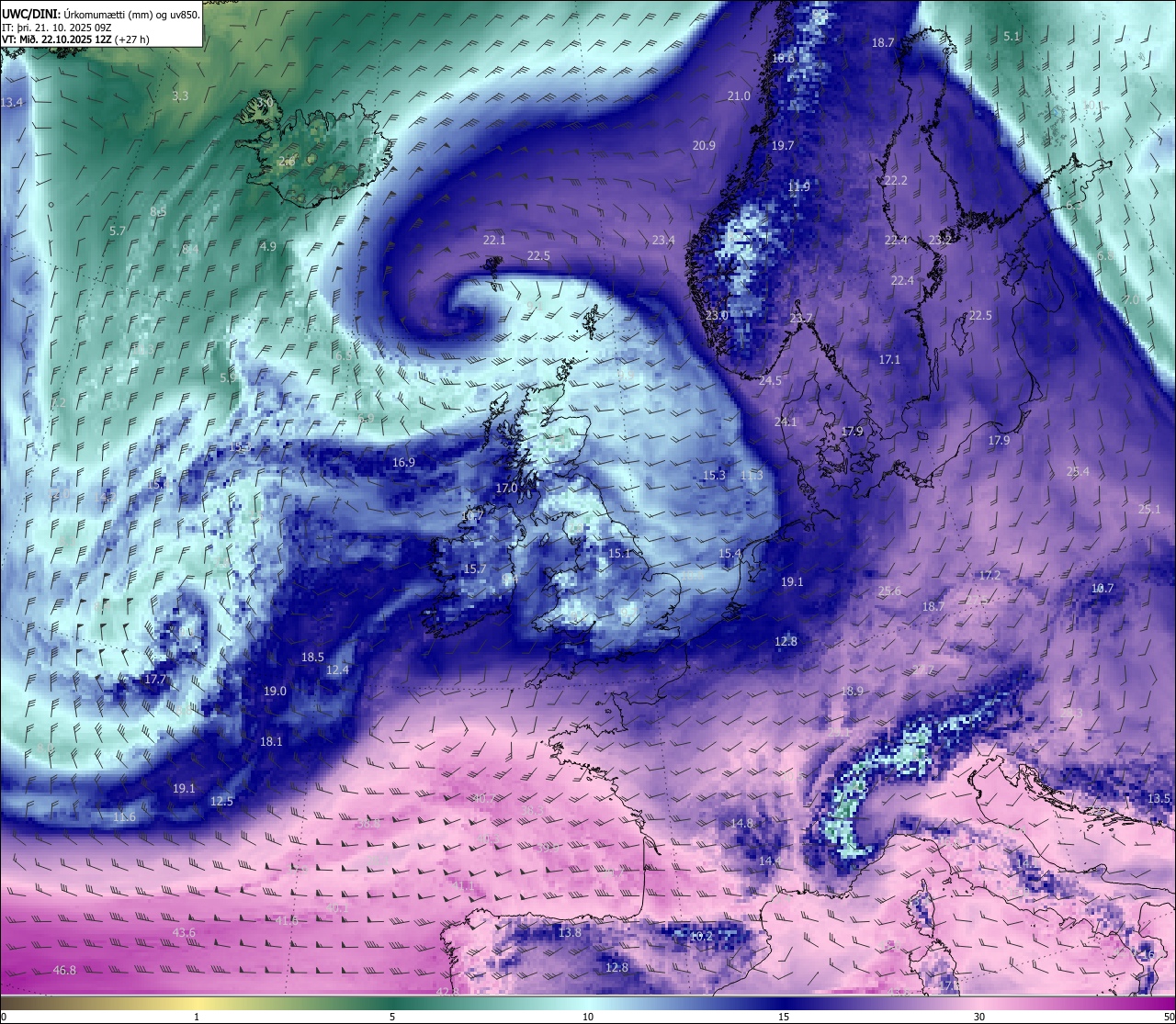
Task: Click the 23.4 value in the Norwegian Sea
Action: [663, 240]
